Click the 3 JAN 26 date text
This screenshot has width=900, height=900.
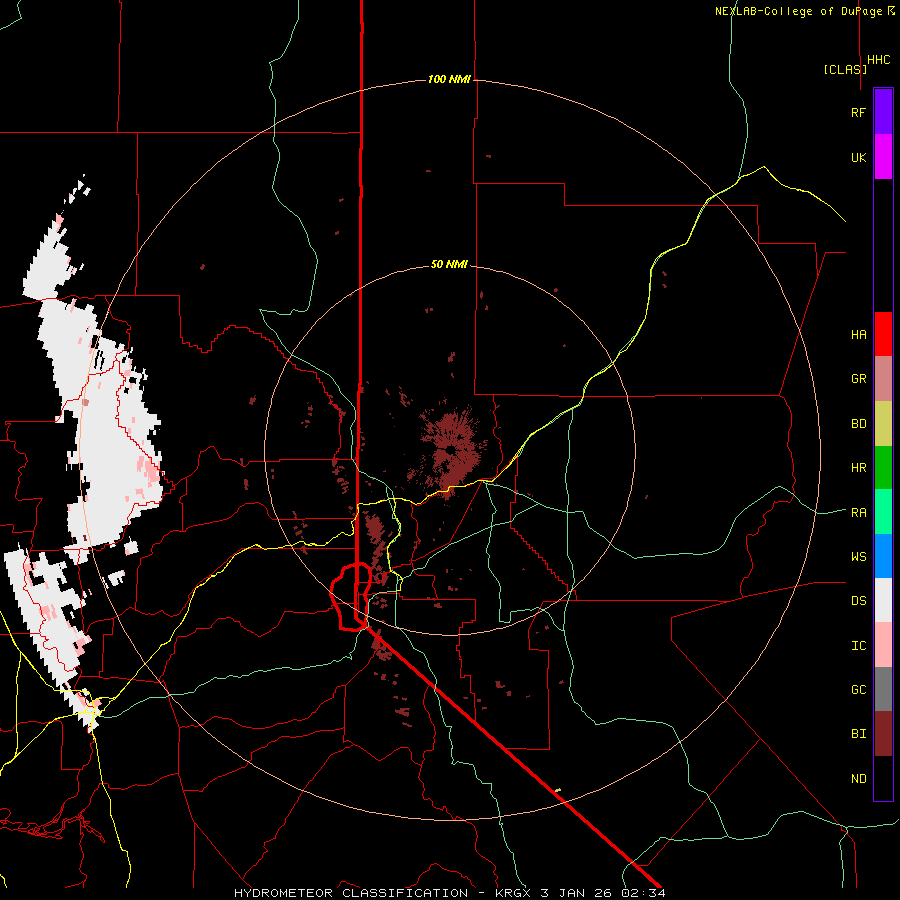point(577,893)
